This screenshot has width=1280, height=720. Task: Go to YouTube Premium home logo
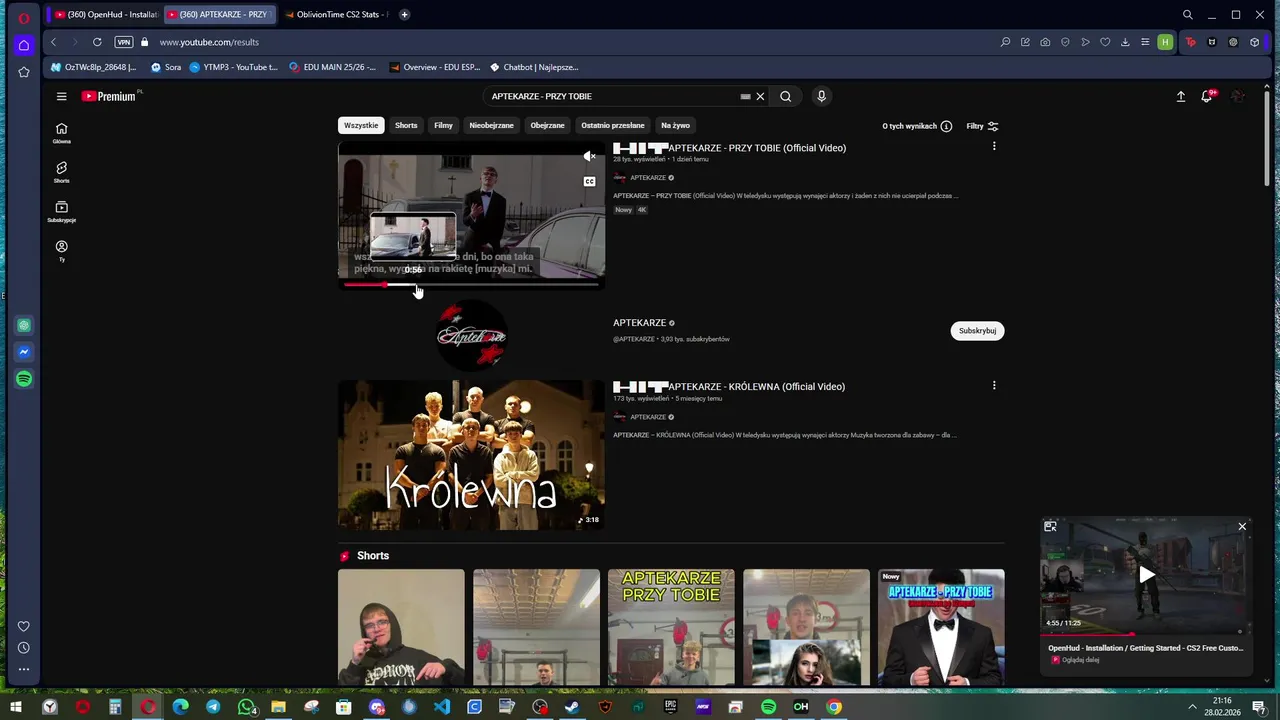[x=110, y=96]
